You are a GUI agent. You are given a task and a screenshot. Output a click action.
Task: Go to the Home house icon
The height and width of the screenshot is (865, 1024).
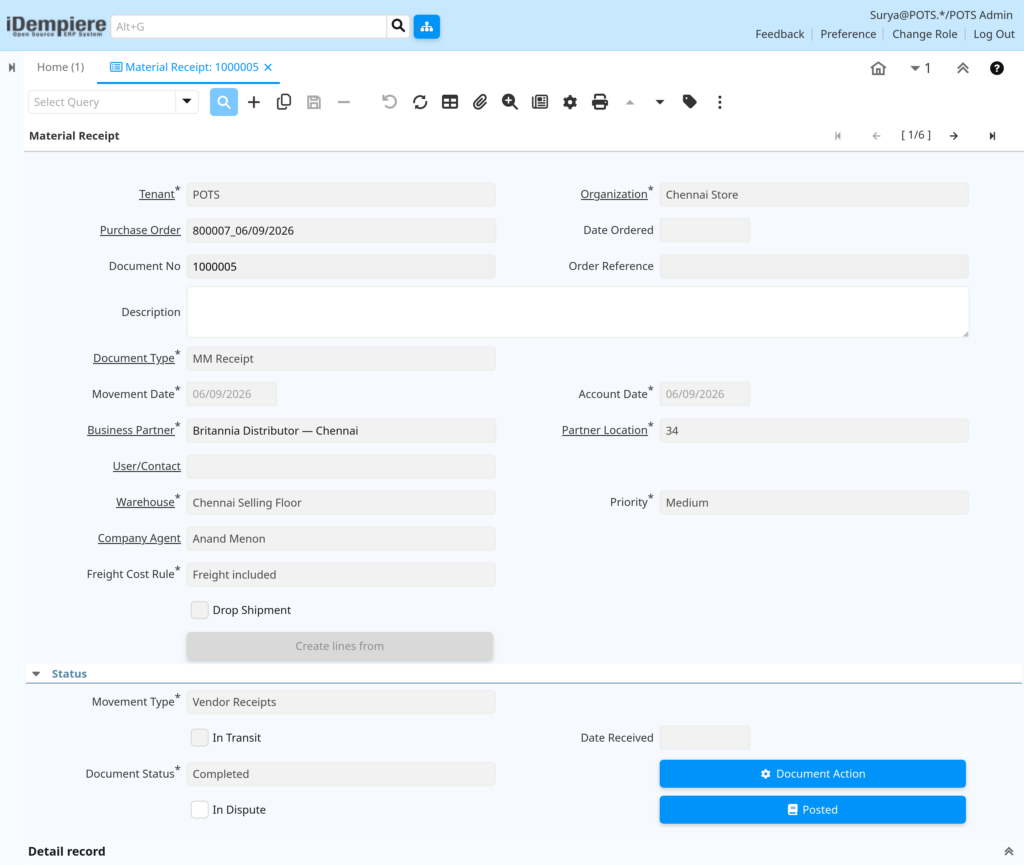(878, 68)
